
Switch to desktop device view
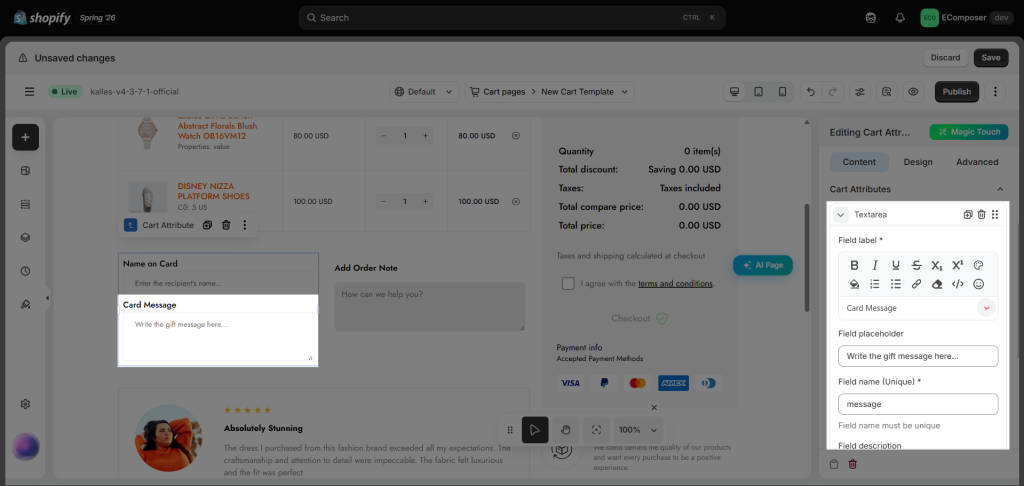coord(735,91)
